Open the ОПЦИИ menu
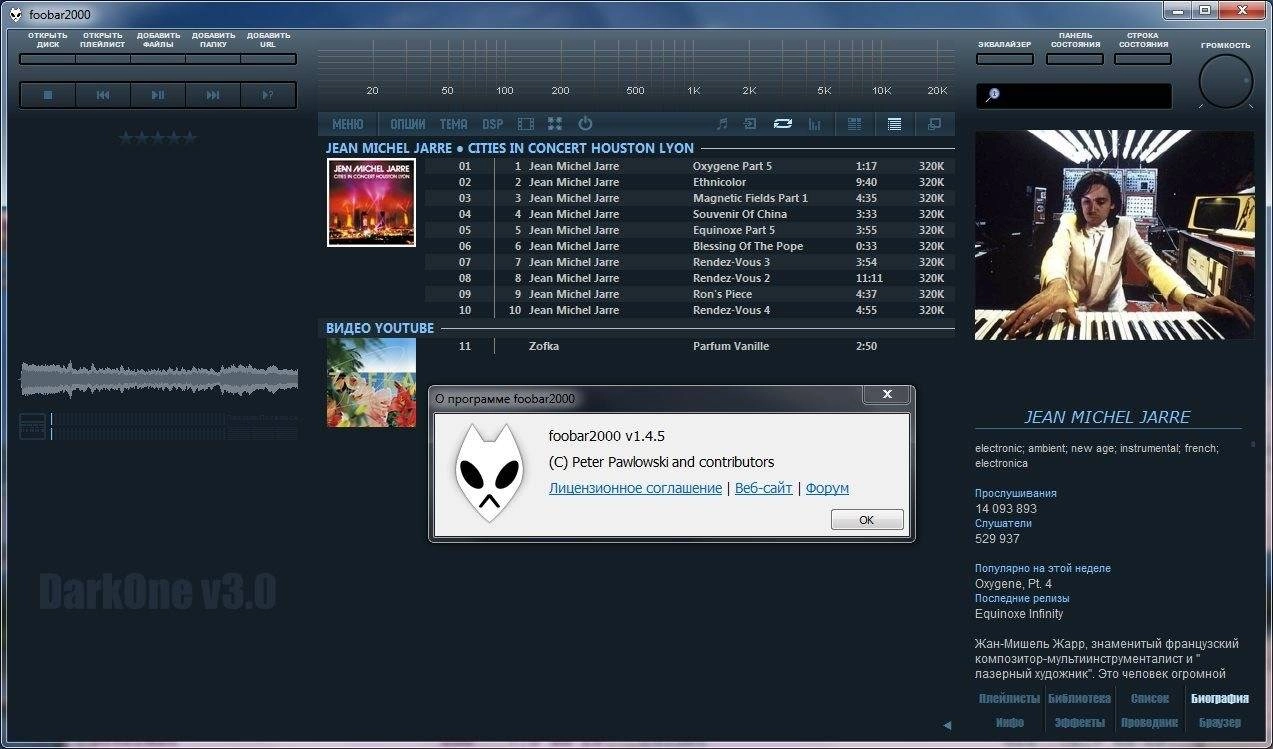Image resolution: width=1273 pixels, height=749 pixels. (408, 124)
